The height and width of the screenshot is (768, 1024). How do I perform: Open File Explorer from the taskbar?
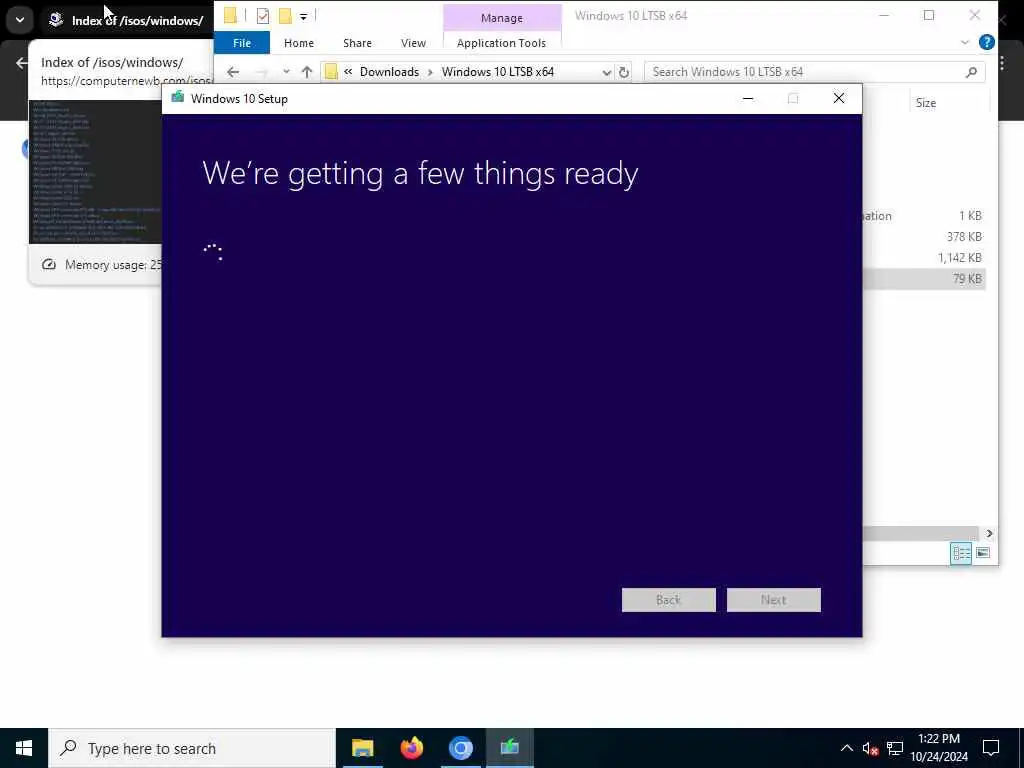pos(362,748)
